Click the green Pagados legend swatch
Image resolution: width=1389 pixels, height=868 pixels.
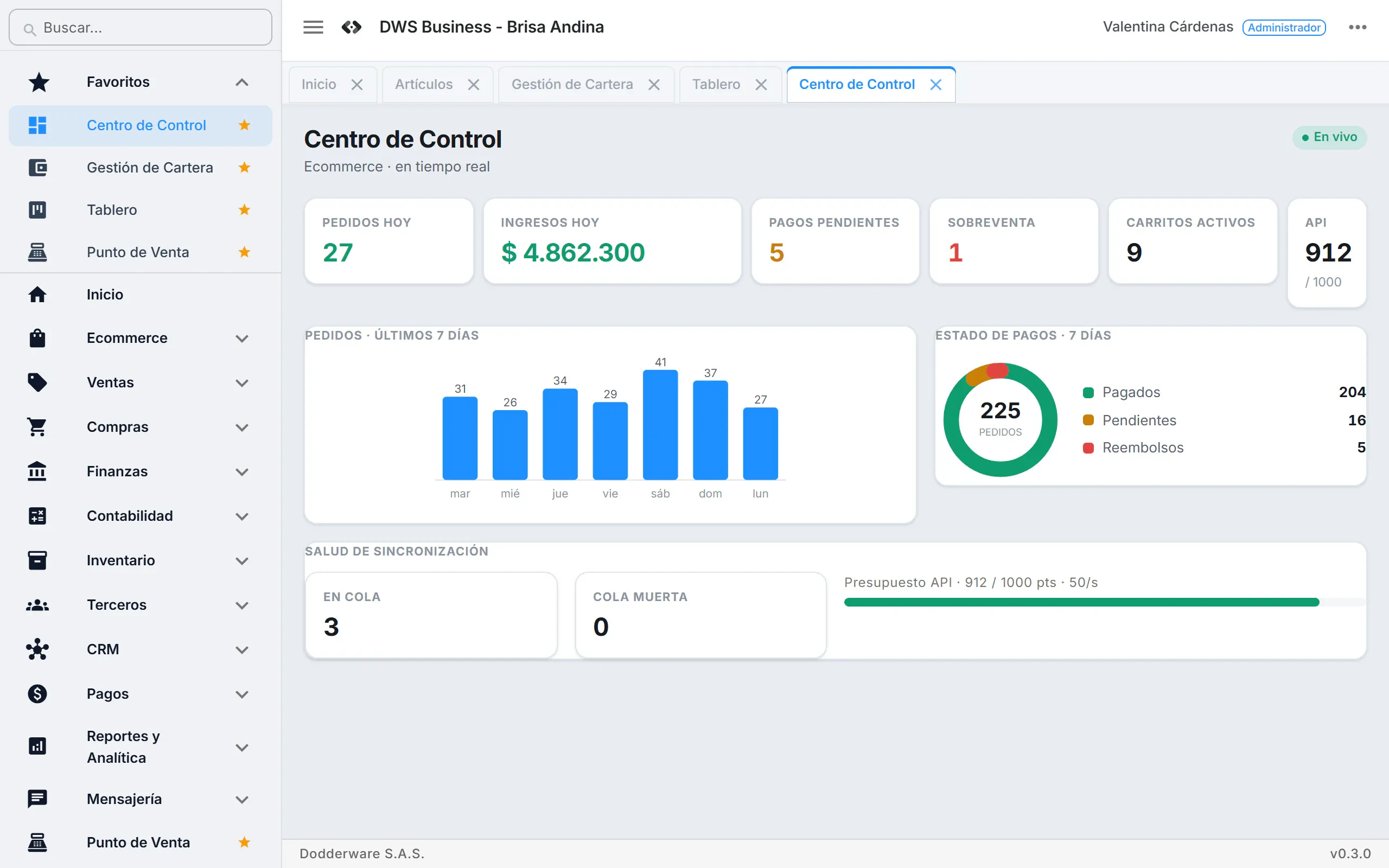pyautogui.click(x=1088, y=393)
